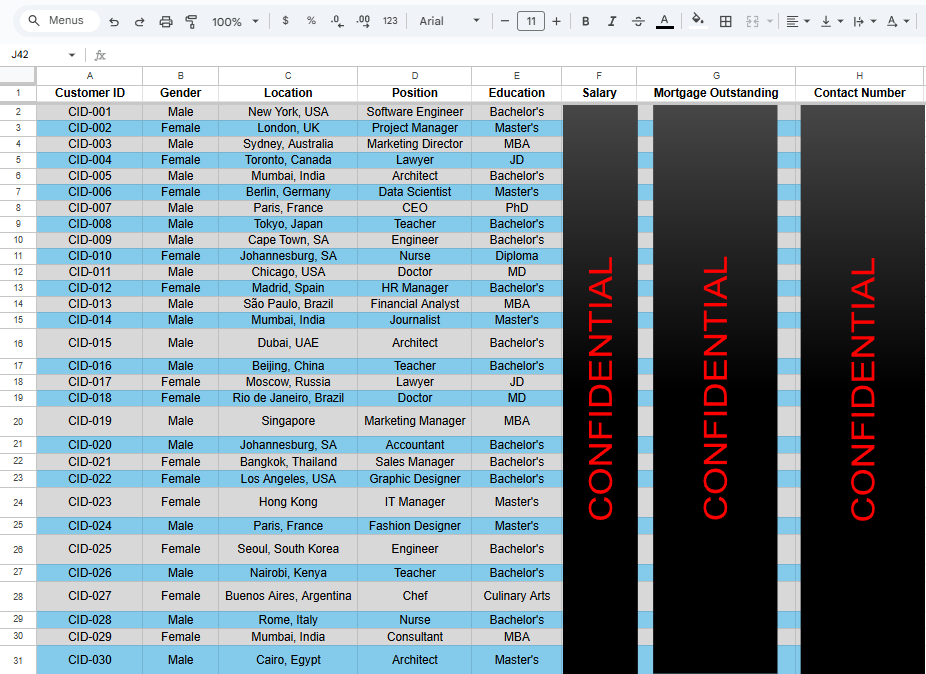This screenshot has height=674, width=926.
Task: Toggle bold formatting
Action: point(585,21)
